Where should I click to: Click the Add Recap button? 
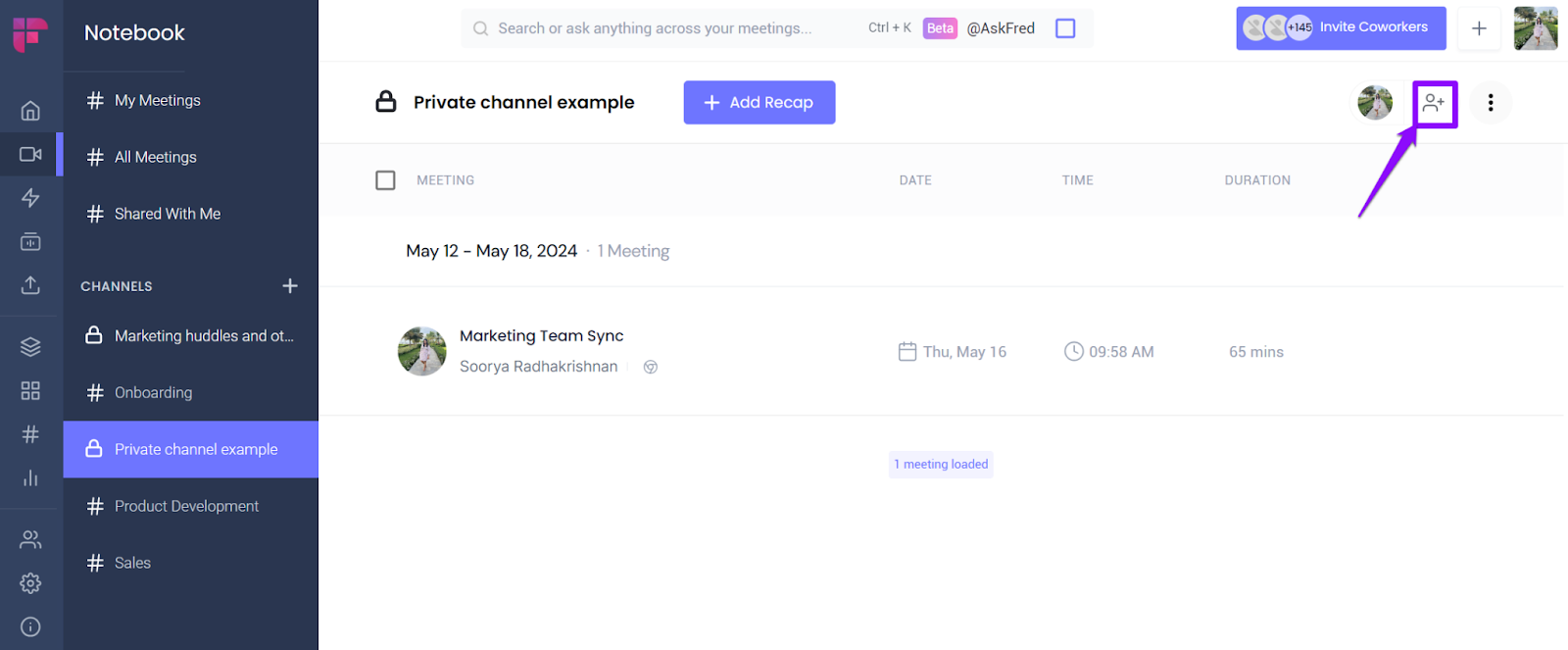tap(759, 103)
